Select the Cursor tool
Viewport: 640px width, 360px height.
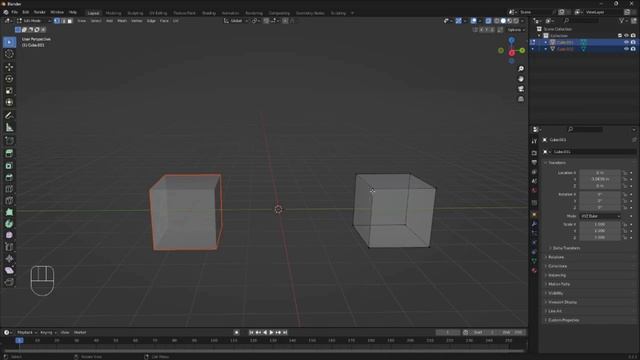click(x=9, y=54)
